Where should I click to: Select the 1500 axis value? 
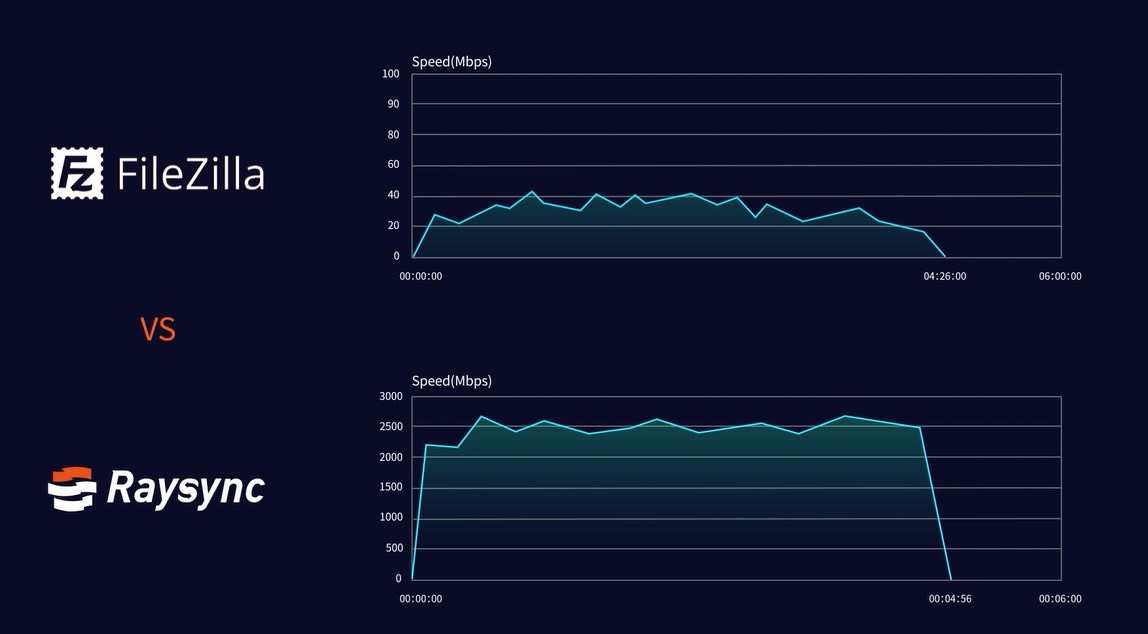pos(391,487)
